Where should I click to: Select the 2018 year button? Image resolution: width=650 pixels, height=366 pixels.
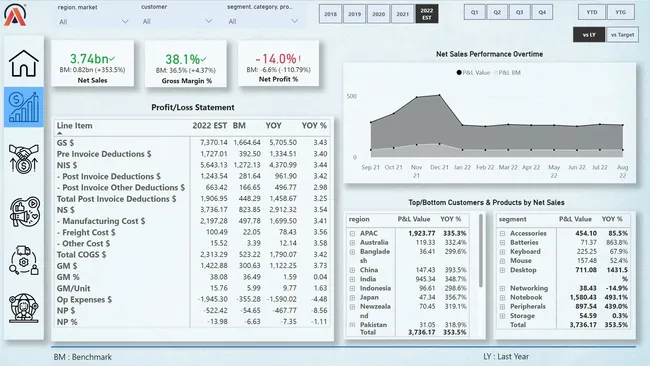[x=330, y=14]
